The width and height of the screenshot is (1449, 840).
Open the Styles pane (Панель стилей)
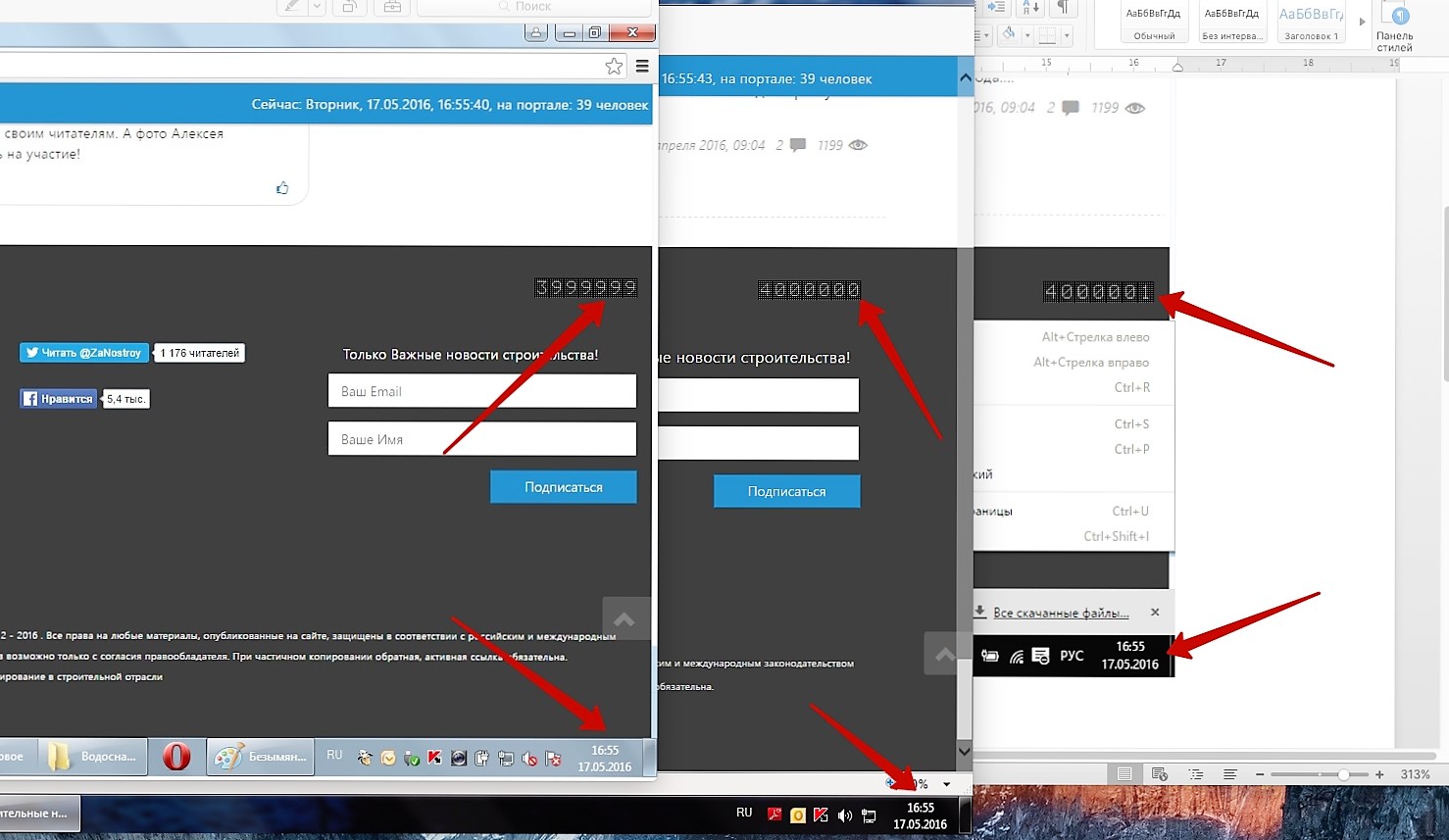coord(1394,26)
